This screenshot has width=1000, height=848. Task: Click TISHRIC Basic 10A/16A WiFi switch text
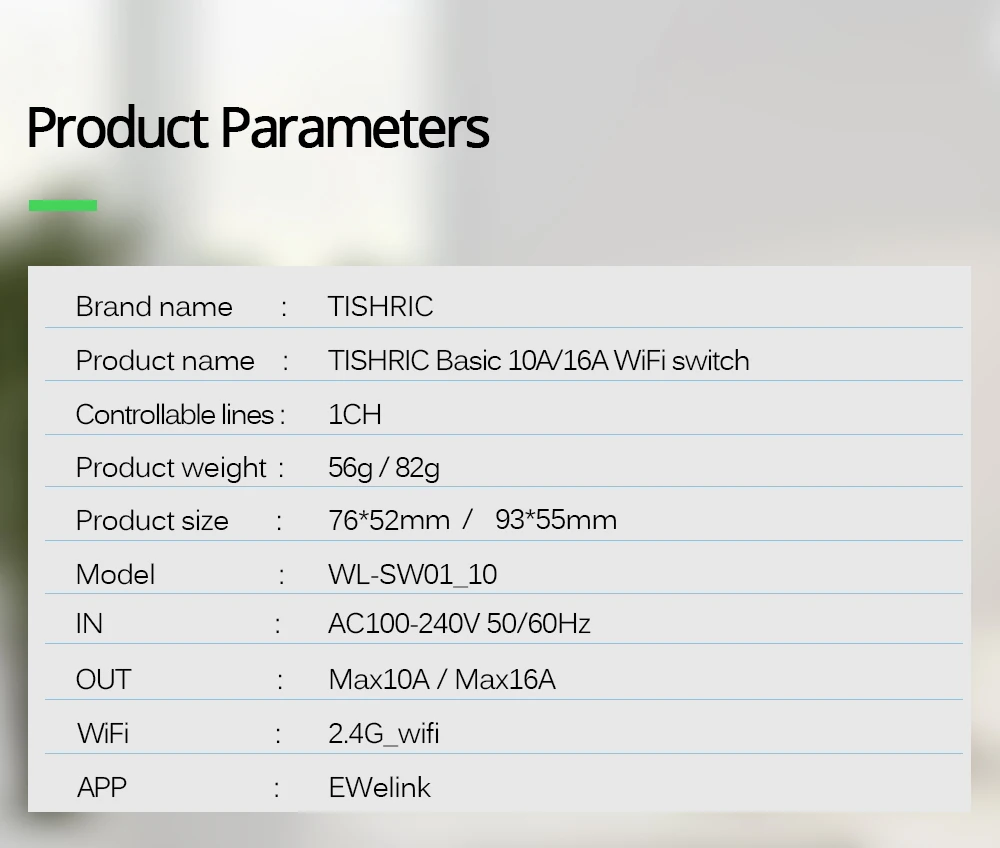coord(538,361)
